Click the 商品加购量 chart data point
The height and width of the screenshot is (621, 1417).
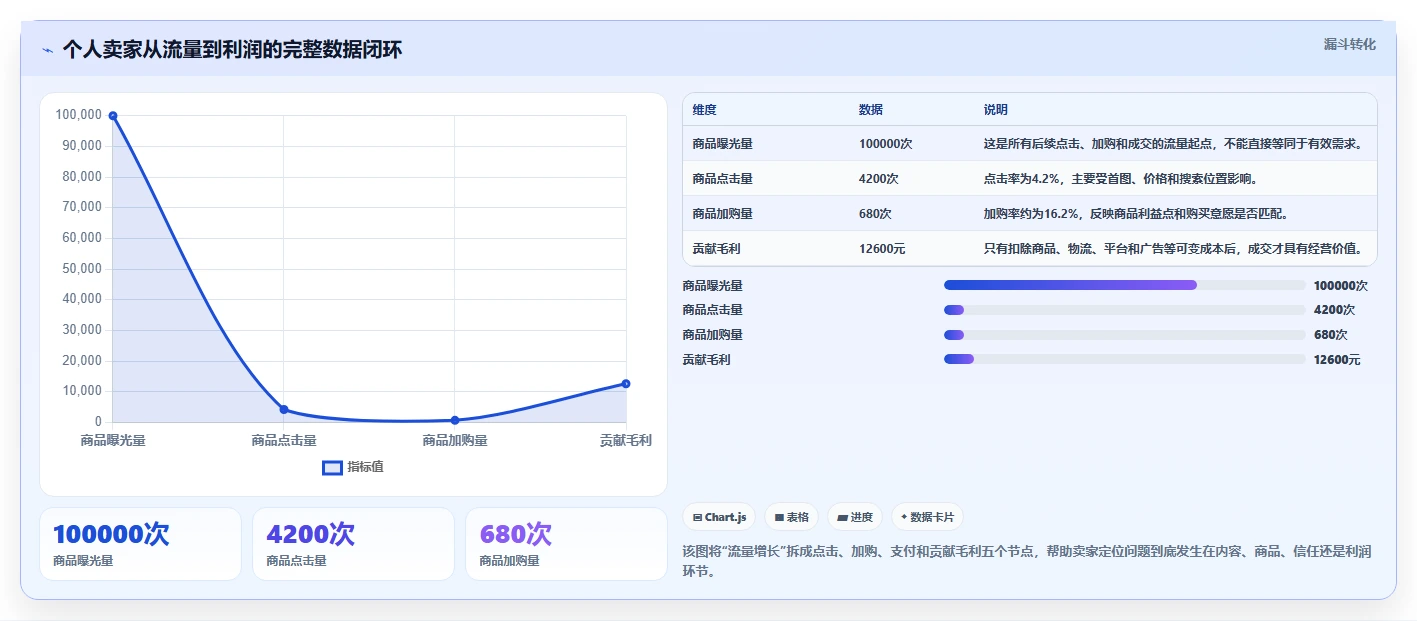pos(455,420)
